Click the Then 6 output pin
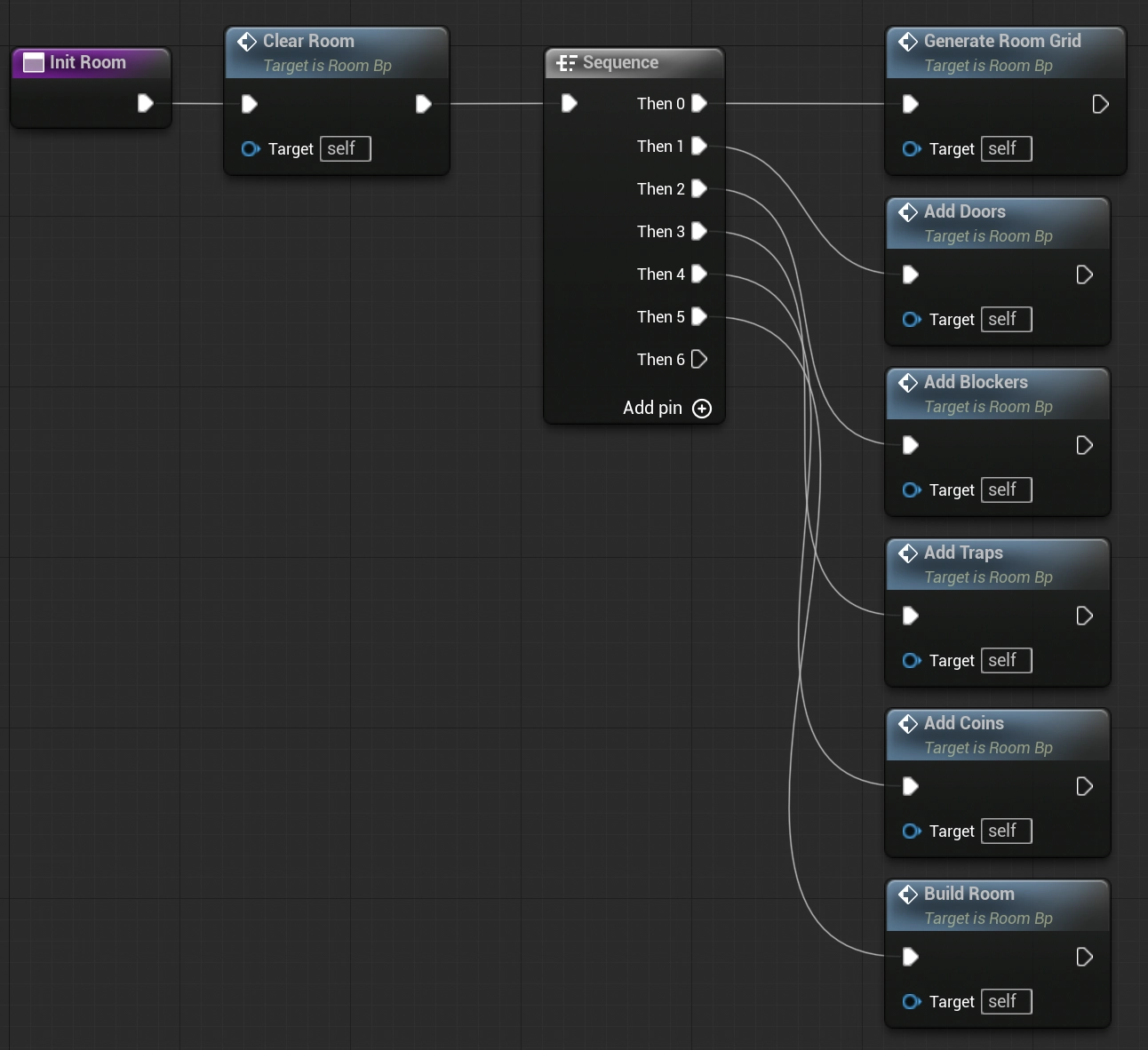 [x=699, y=360]
